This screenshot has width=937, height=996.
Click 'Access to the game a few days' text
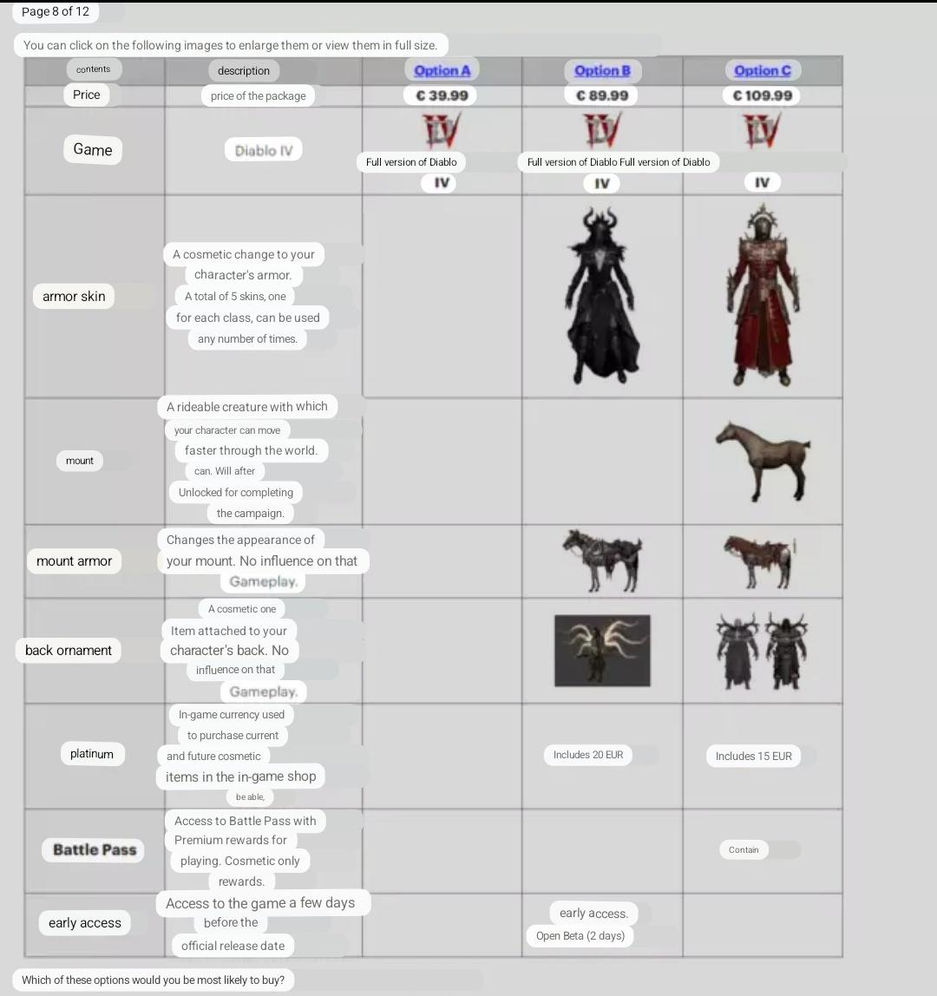[x=260, y=903]
